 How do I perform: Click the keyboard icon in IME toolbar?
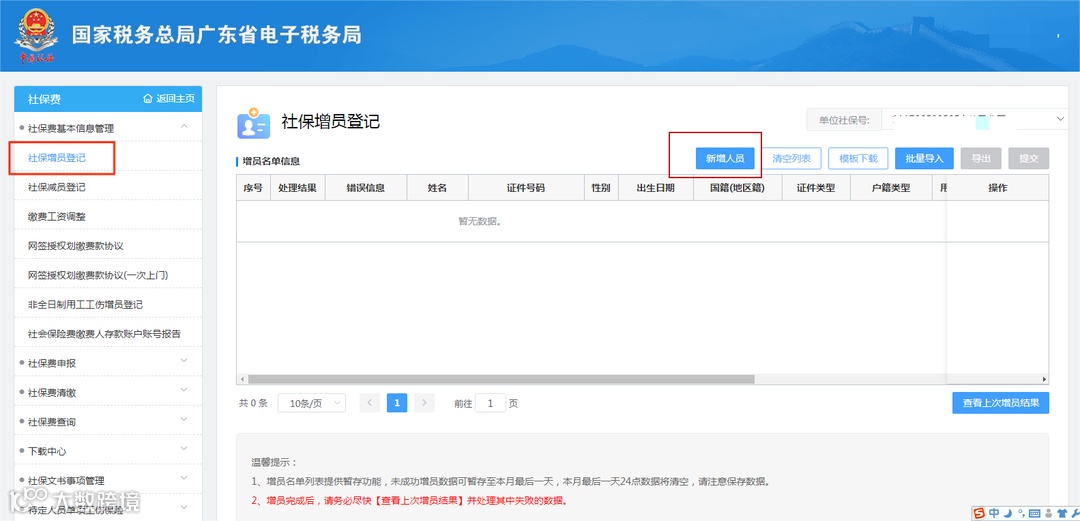[x=1035, y=513]
